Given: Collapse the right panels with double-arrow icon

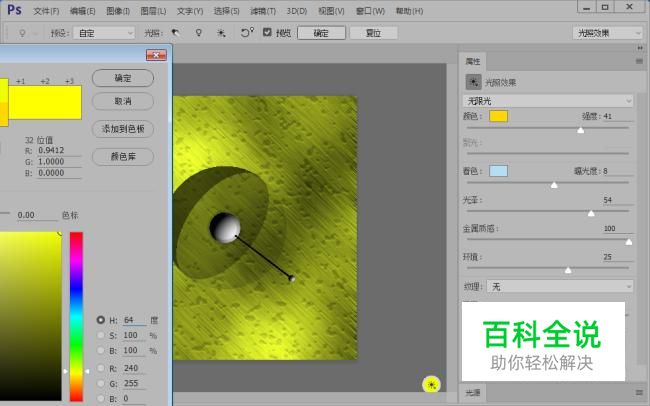Looking at the screenshot, I should pos(640,48).
